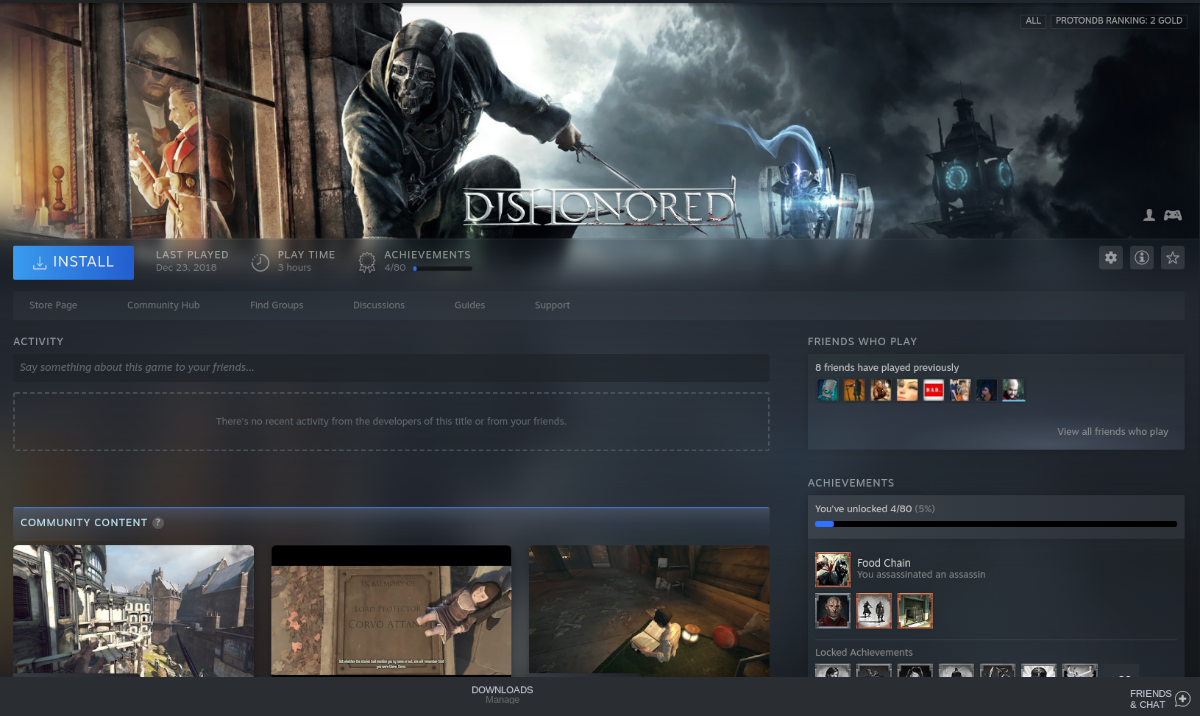Click the green room achievement icon
The image size is (1200, 716).
click(x=915, y=611)
